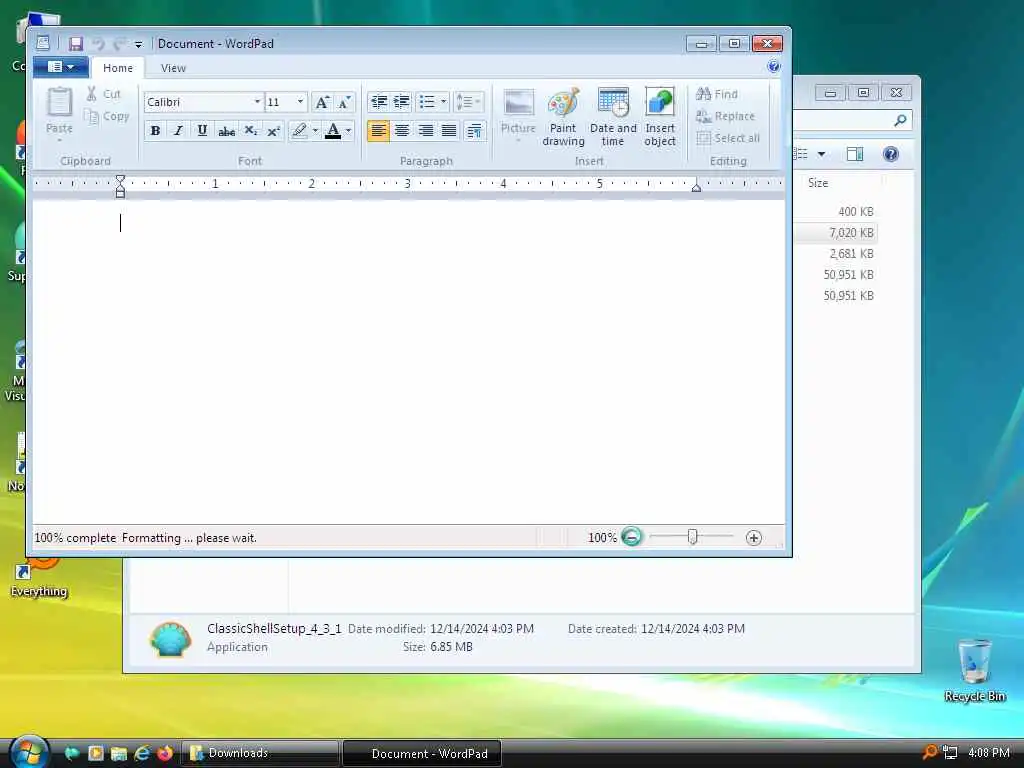Toggle Superscript formatting
The width and height of the screenshot is (1024, 768).
[x=274, y=131]
